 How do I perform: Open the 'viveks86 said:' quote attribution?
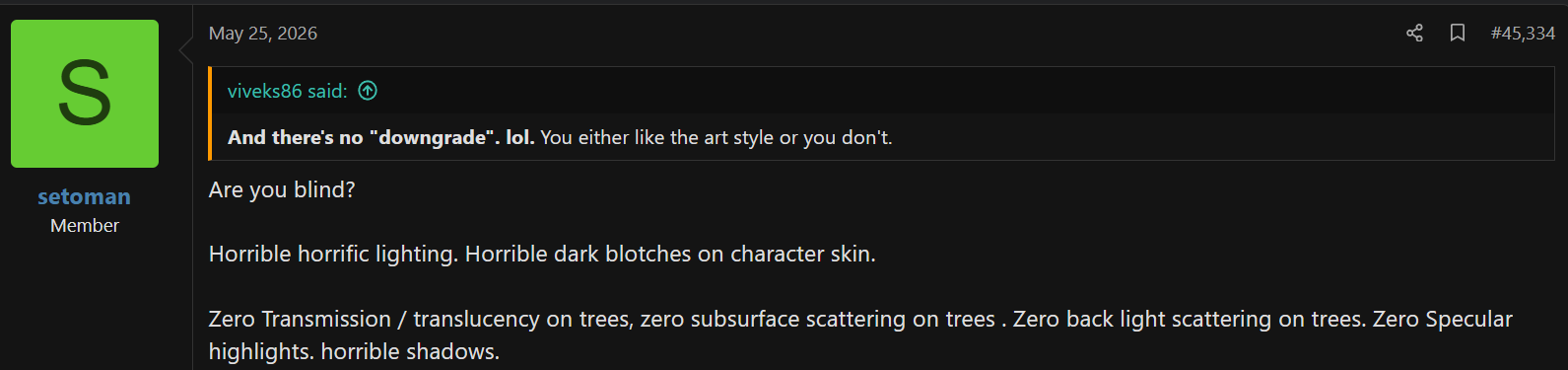tap(288, 91)
